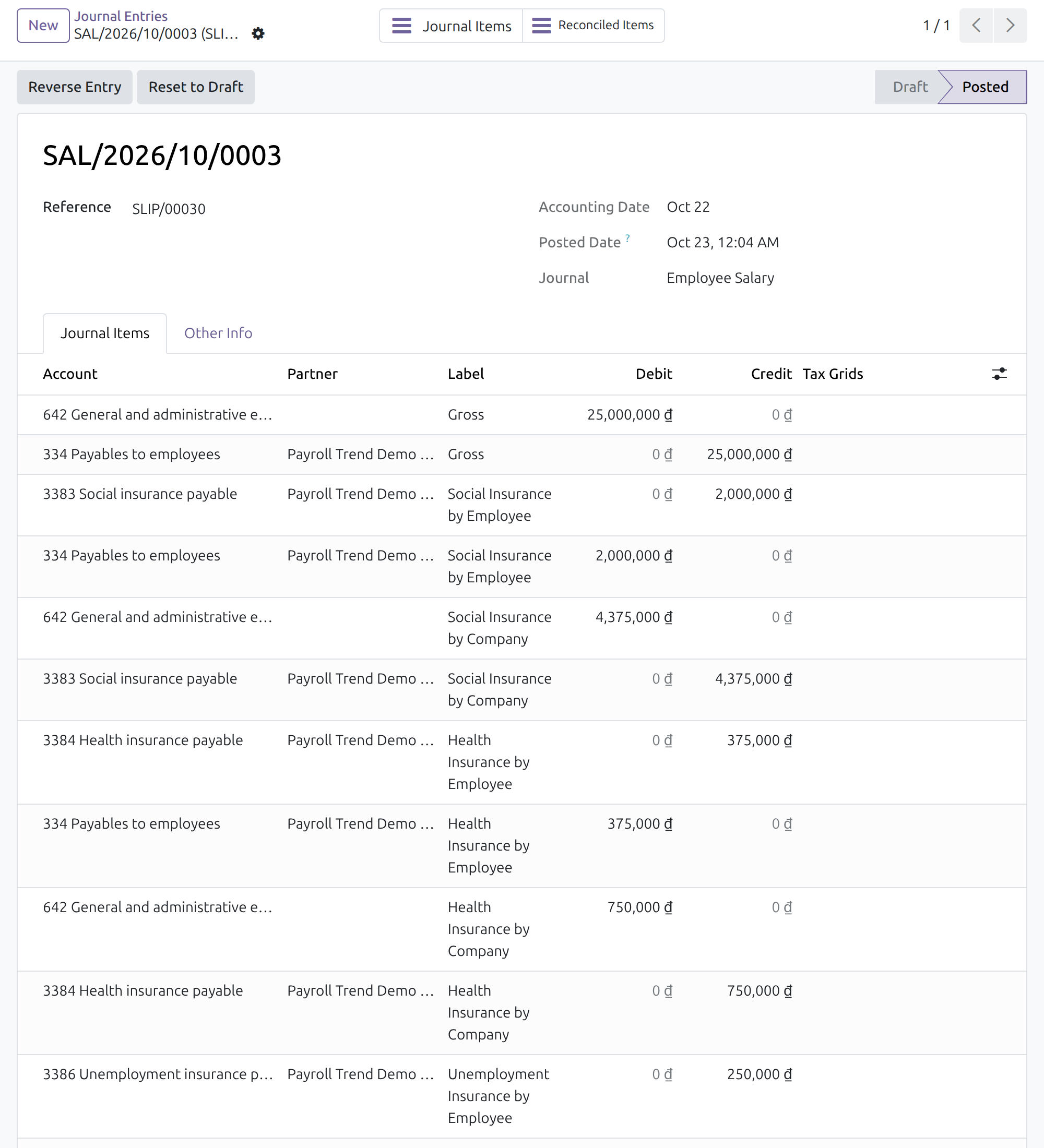Screen dimensions: 1044x1148
Task: Go to the previous record arrow
Action: tap(976, 25)
